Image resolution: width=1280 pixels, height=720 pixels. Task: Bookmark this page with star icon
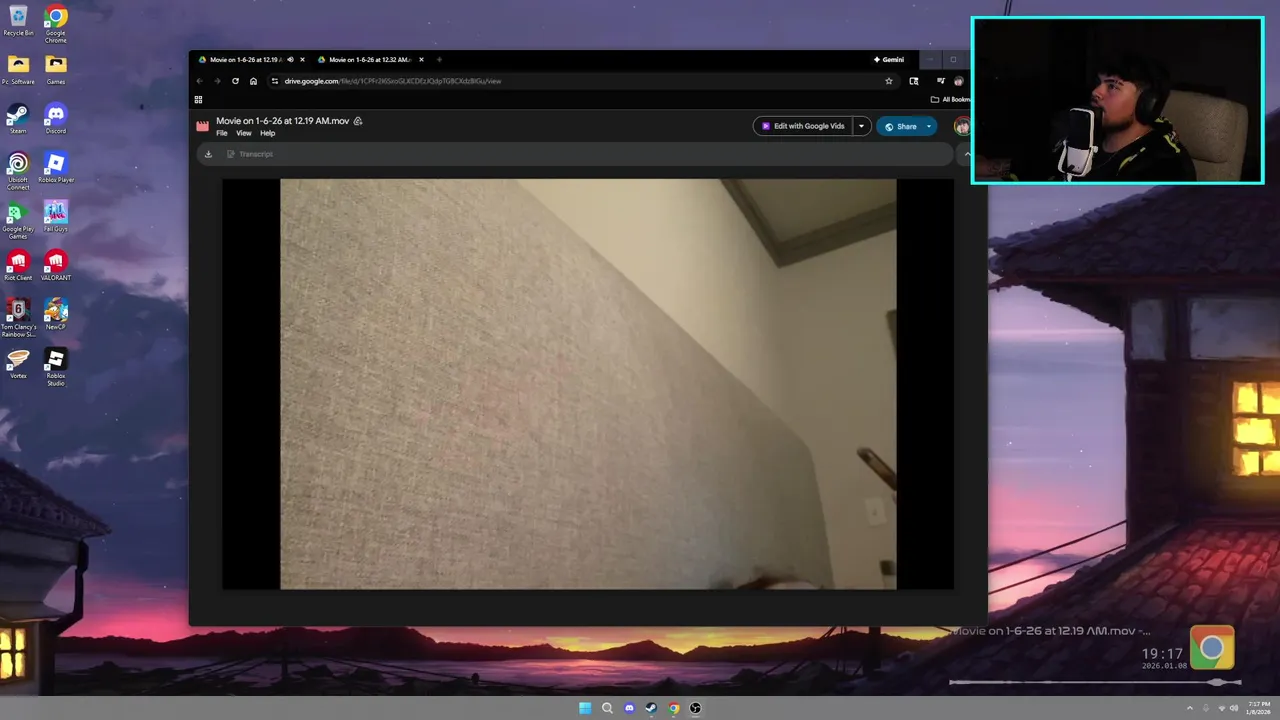coord(889,81)
